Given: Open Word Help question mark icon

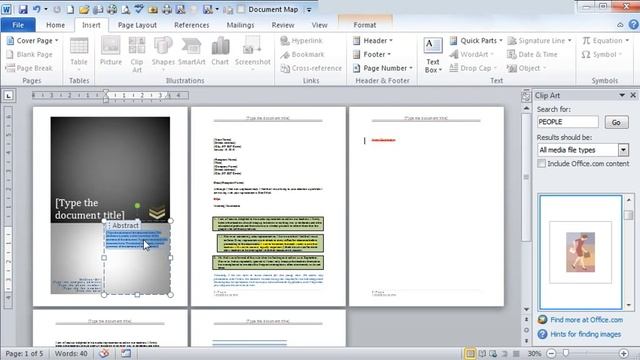Looking at the screenshot, I should (x=633, y=25).
